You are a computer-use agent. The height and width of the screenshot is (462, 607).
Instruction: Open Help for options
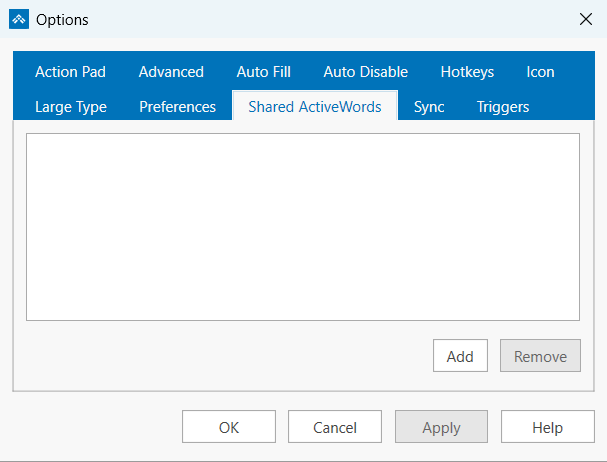pyautogui.click(x=547, y=427)
